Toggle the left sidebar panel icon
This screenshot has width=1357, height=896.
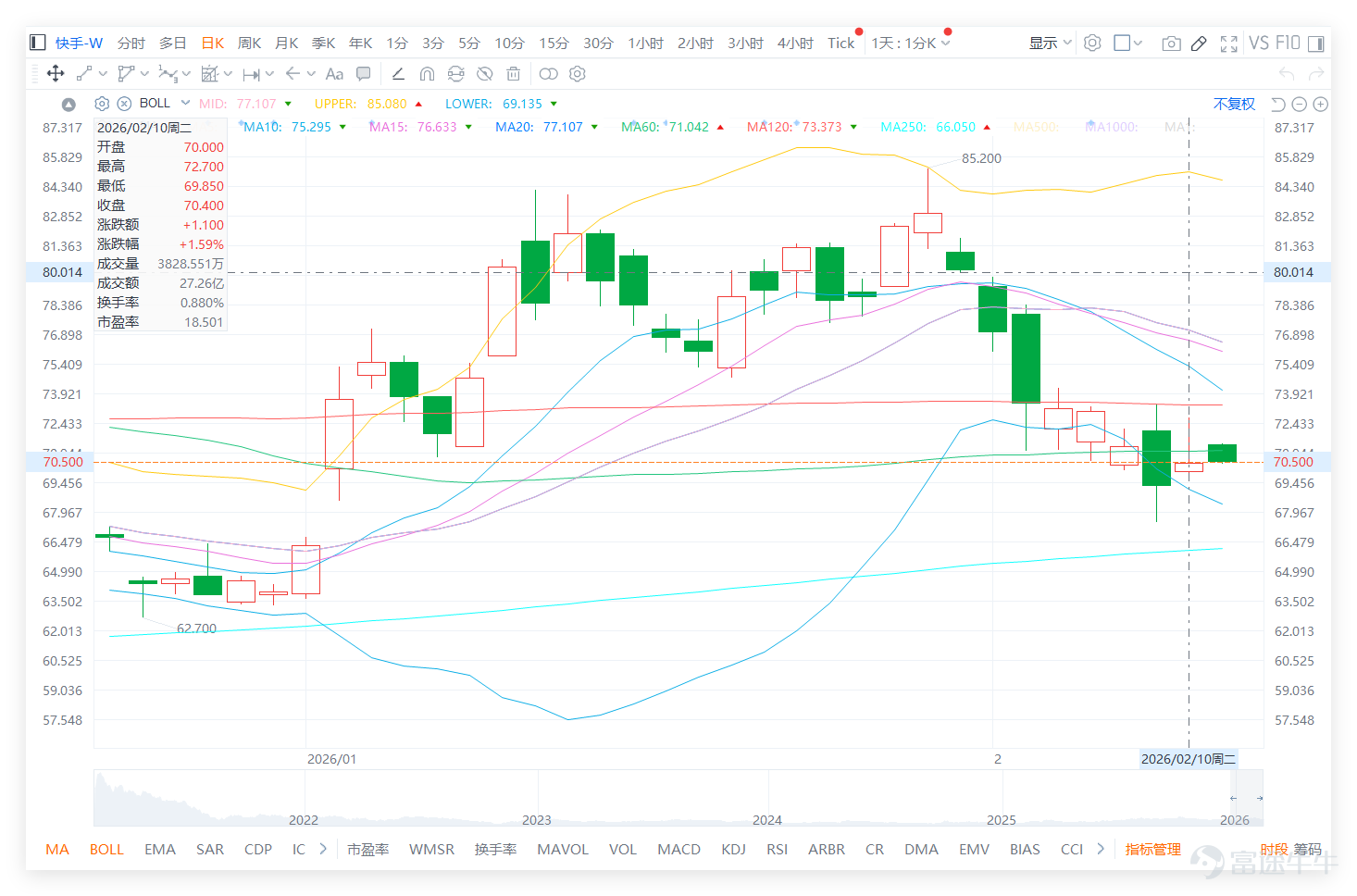click(x=37, y=43)
